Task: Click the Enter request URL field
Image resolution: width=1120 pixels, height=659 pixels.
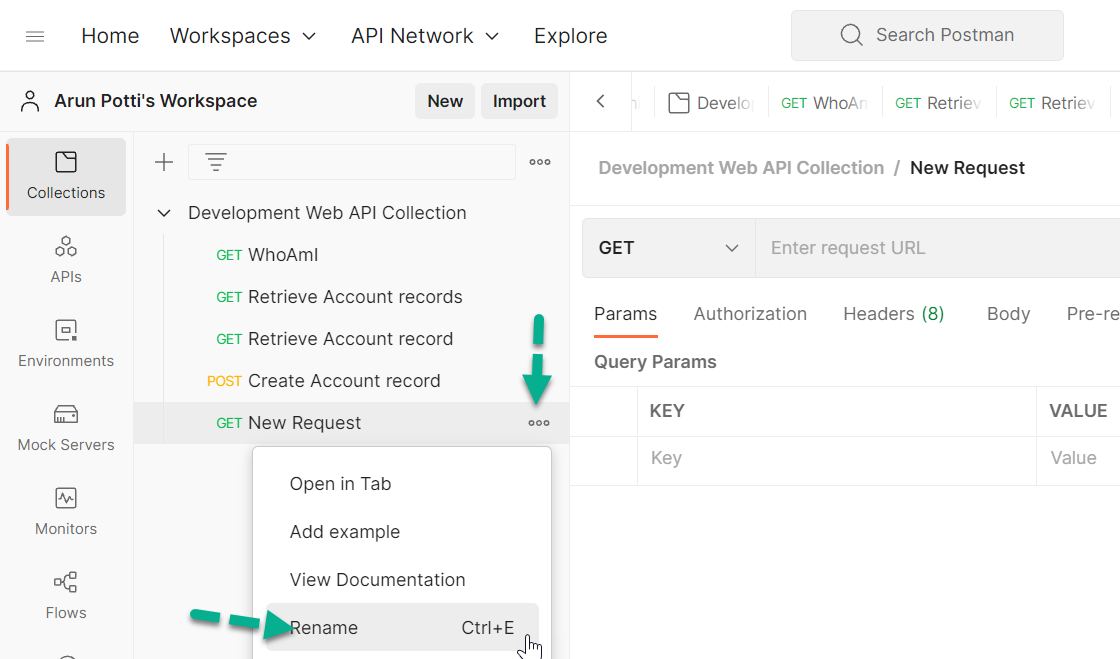Action: pyautogui.click(x=900, y=247)
